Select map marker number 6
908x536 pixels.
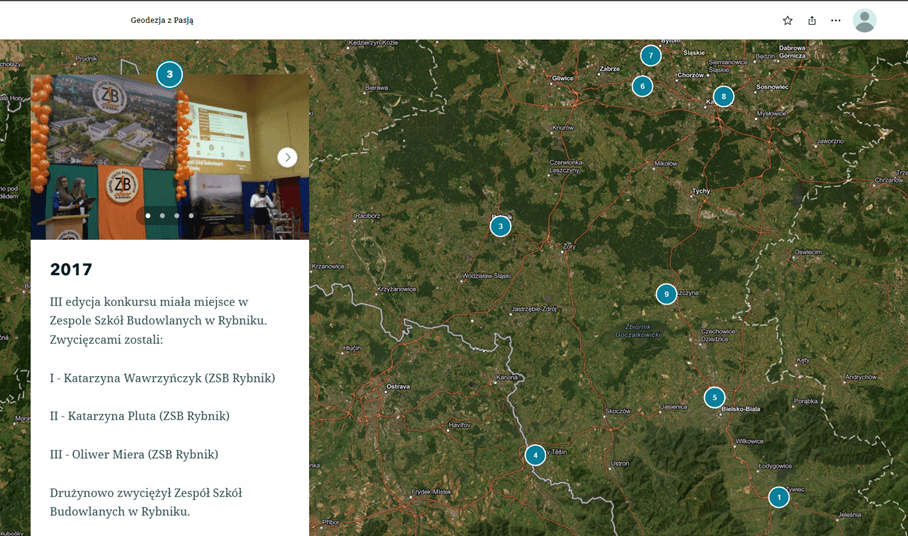pos(642,86)
